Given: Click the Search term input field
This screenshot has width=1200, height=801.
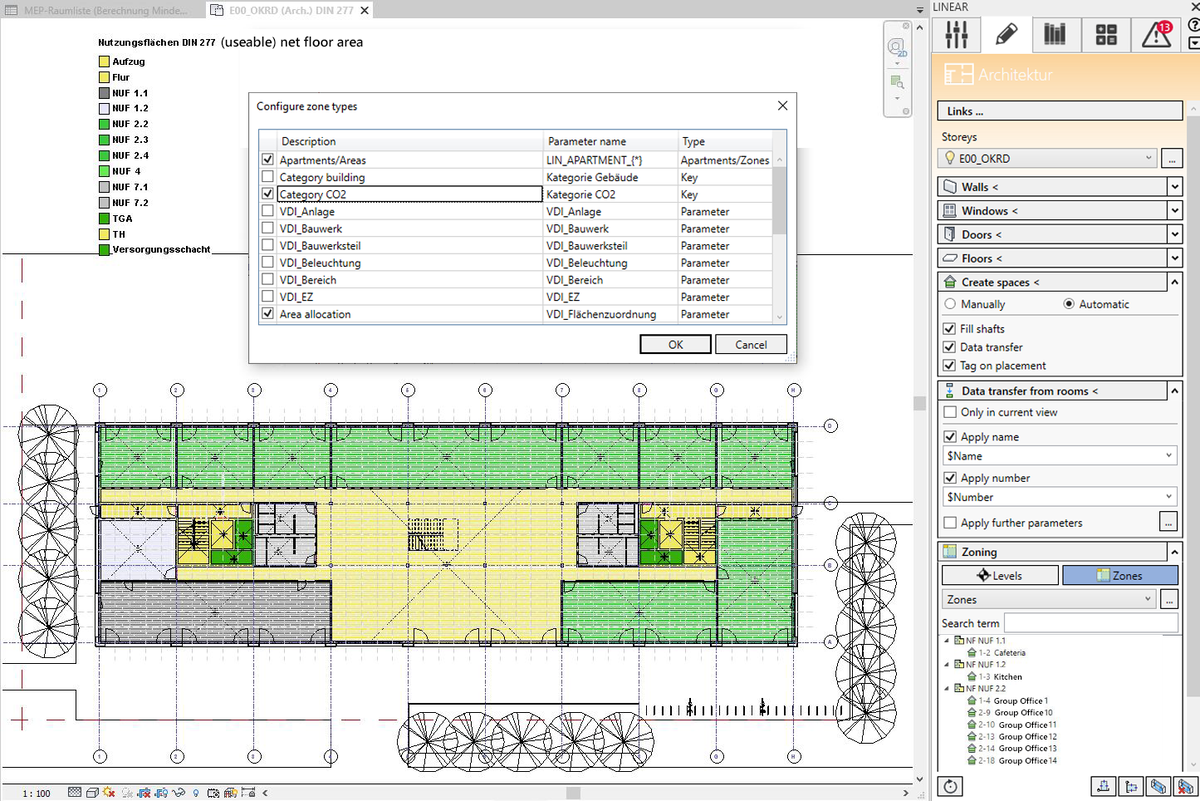Looking at the screenshot, I should pos(1090,622).
